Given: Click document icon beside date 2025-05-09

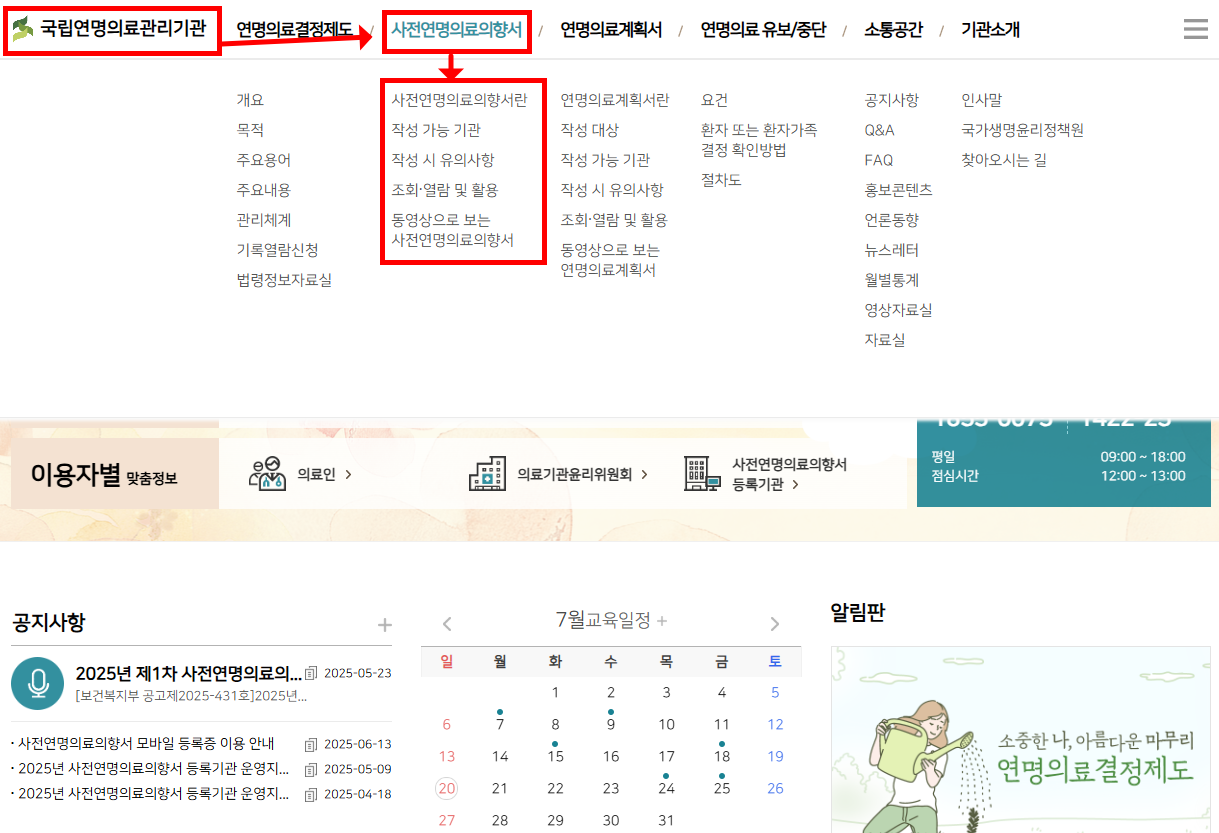Looking at the screenshot, I should point(310,769).
